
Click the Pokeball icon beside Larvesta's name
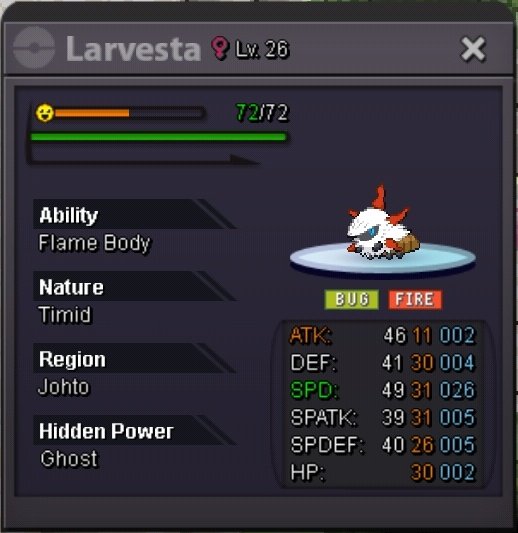[34, 48]
